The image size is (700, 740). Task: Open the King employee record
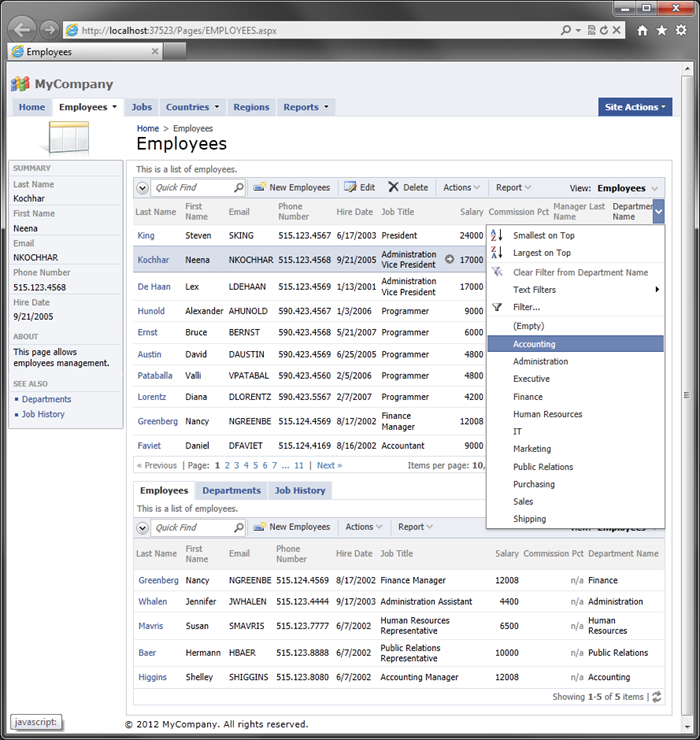[146, 235]
